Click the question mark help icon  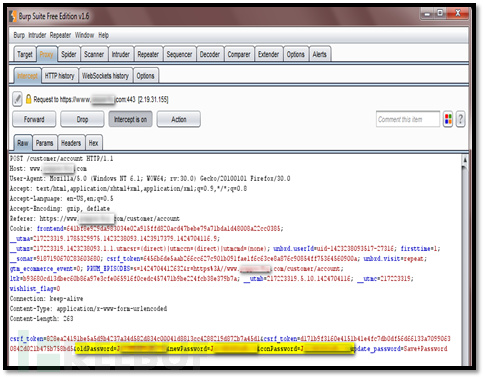pyautogui.click(x=460, y=119)
